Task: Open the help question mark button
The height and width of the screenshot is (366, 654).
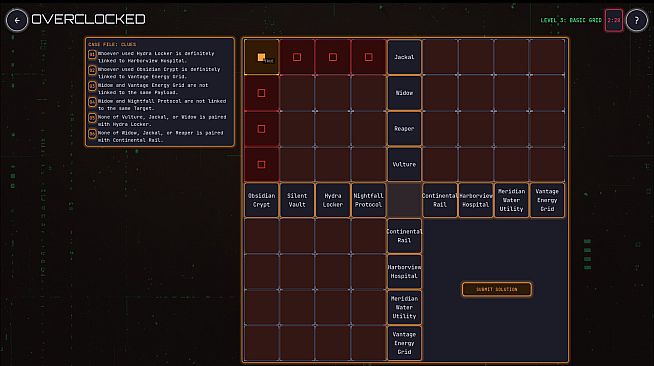Action: (x=636, y=20)
